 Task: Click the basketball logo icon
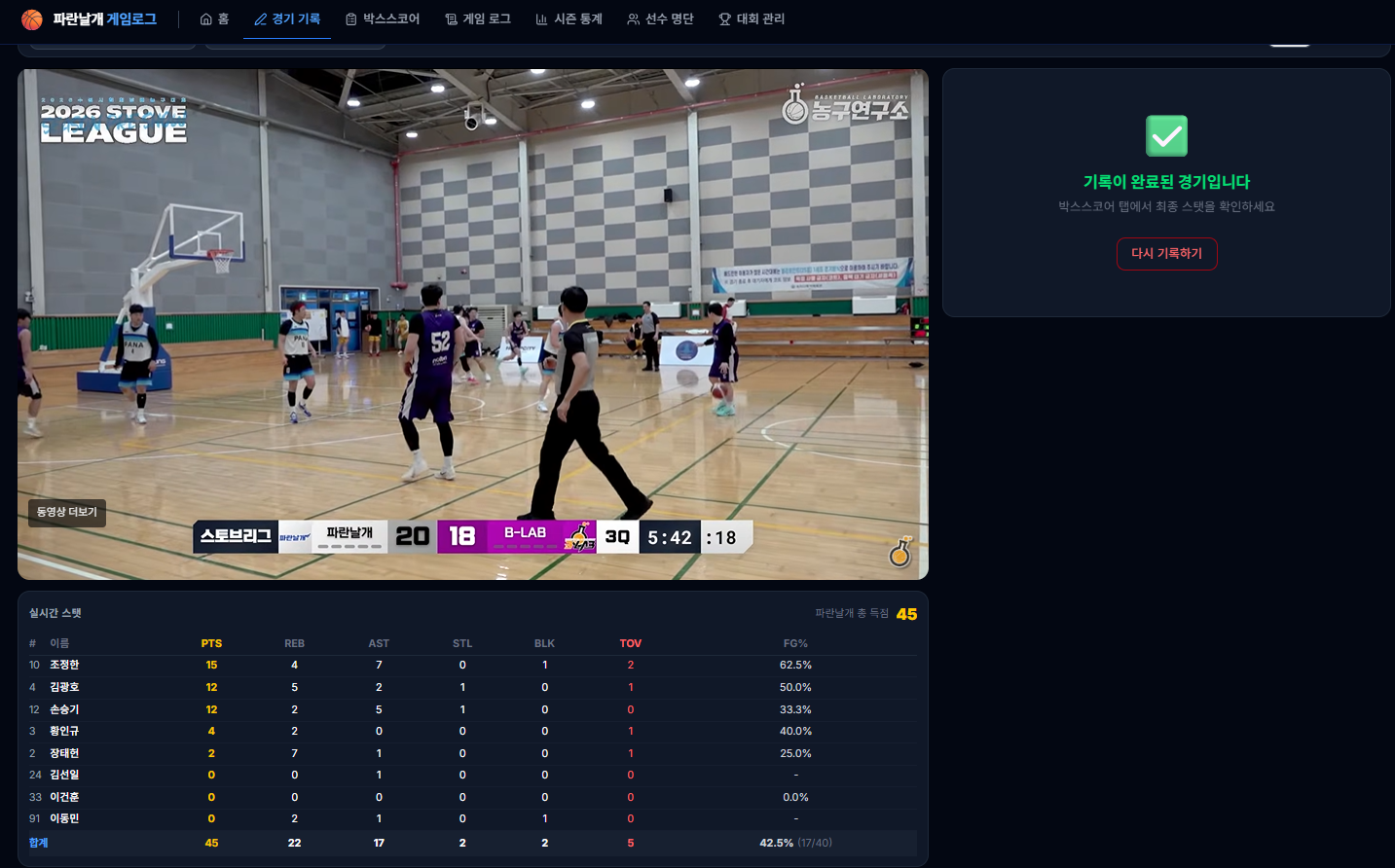[x=32, y=19]
